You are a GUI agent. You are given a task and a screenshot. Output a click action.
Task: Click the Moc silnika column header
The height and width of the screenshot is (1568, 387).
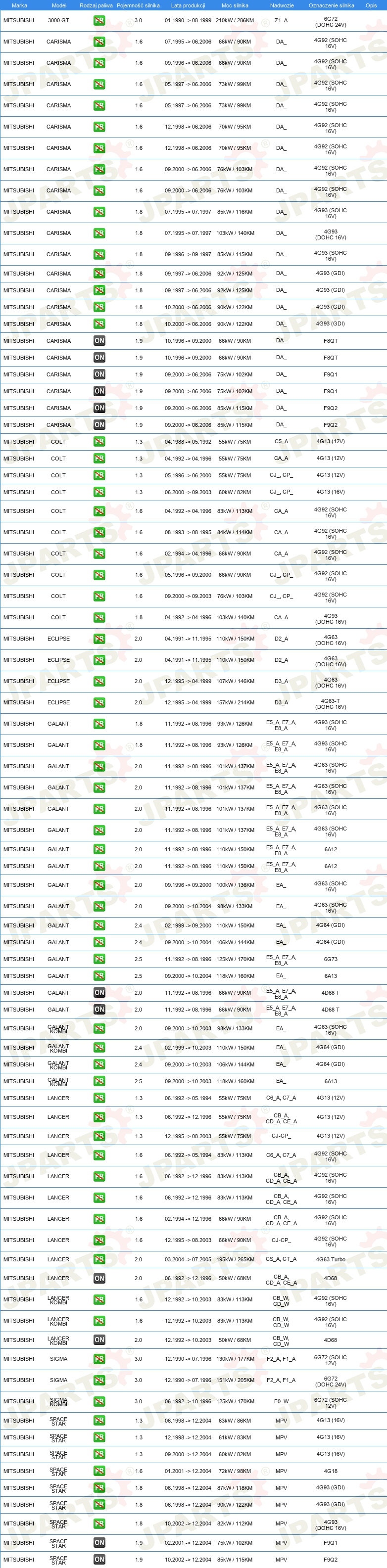[235, 5]
